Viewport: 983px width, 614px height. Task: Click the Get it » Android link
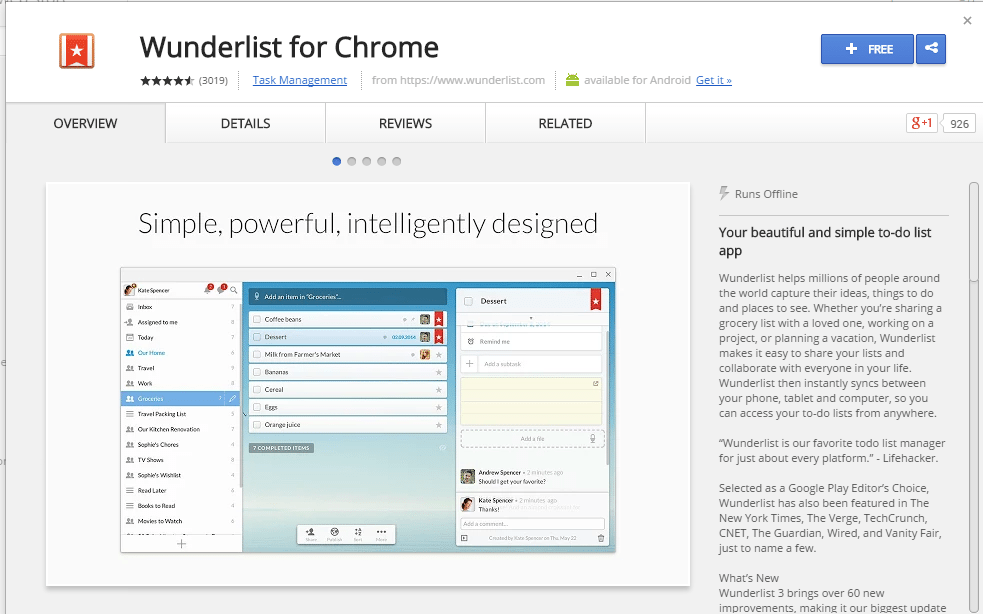tap(713, 80)
